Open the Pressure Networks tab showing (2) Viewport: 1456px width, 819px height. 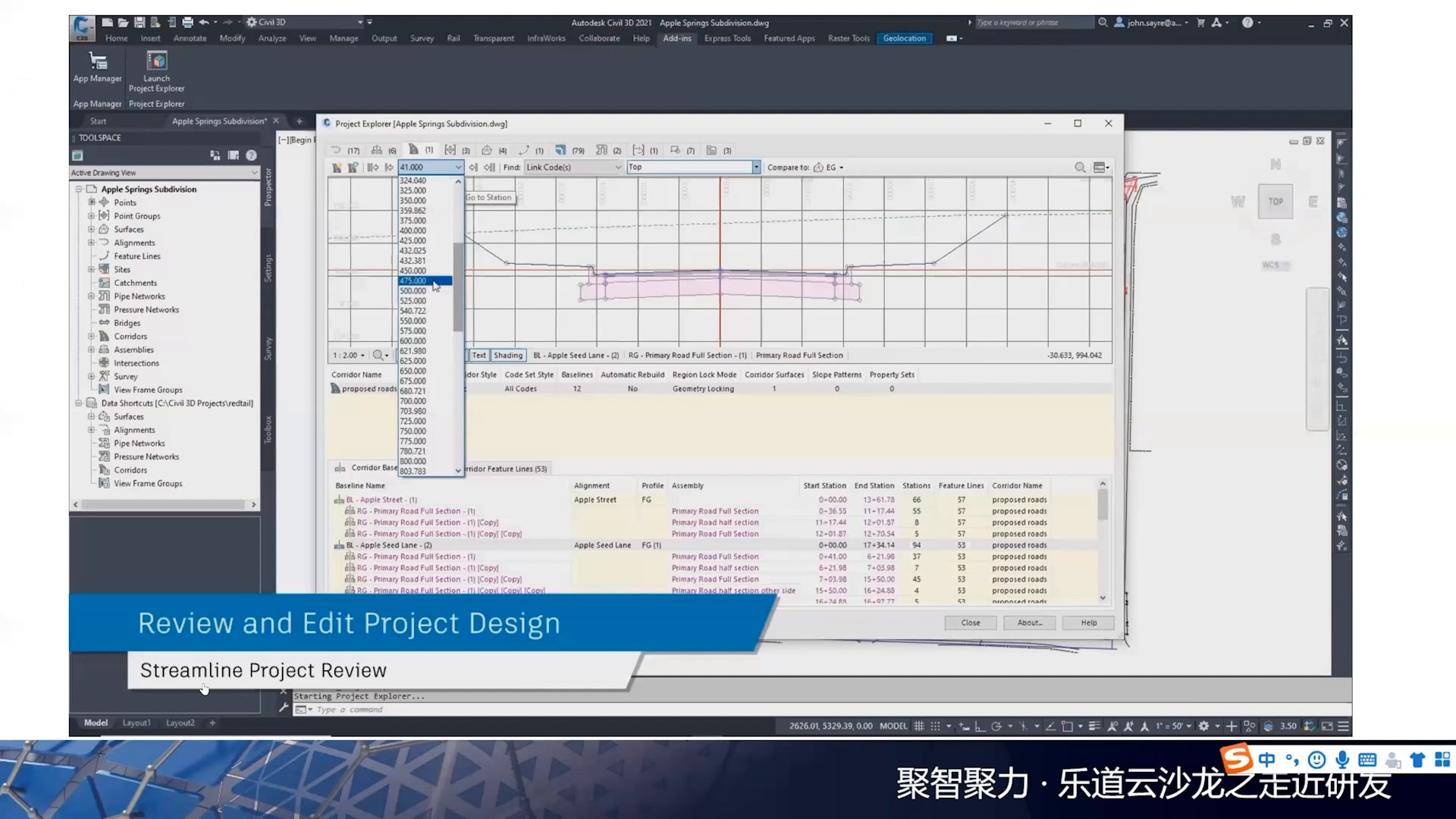(x=608, y=150)
